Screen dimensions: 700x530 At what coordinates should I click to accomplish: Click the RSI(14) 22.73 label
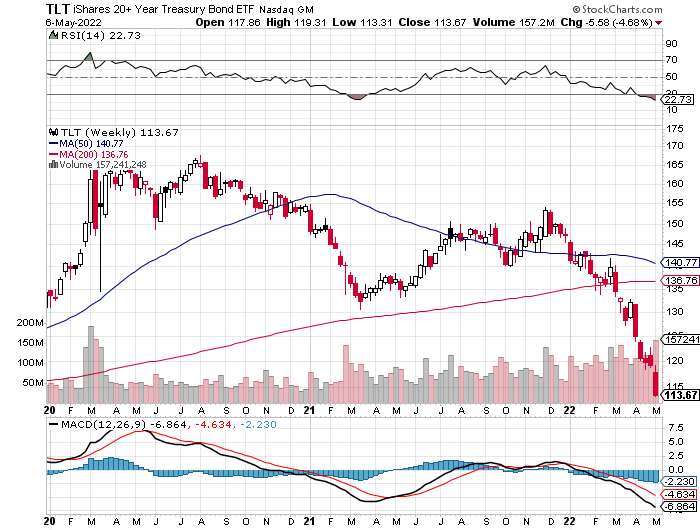point(100,35)
